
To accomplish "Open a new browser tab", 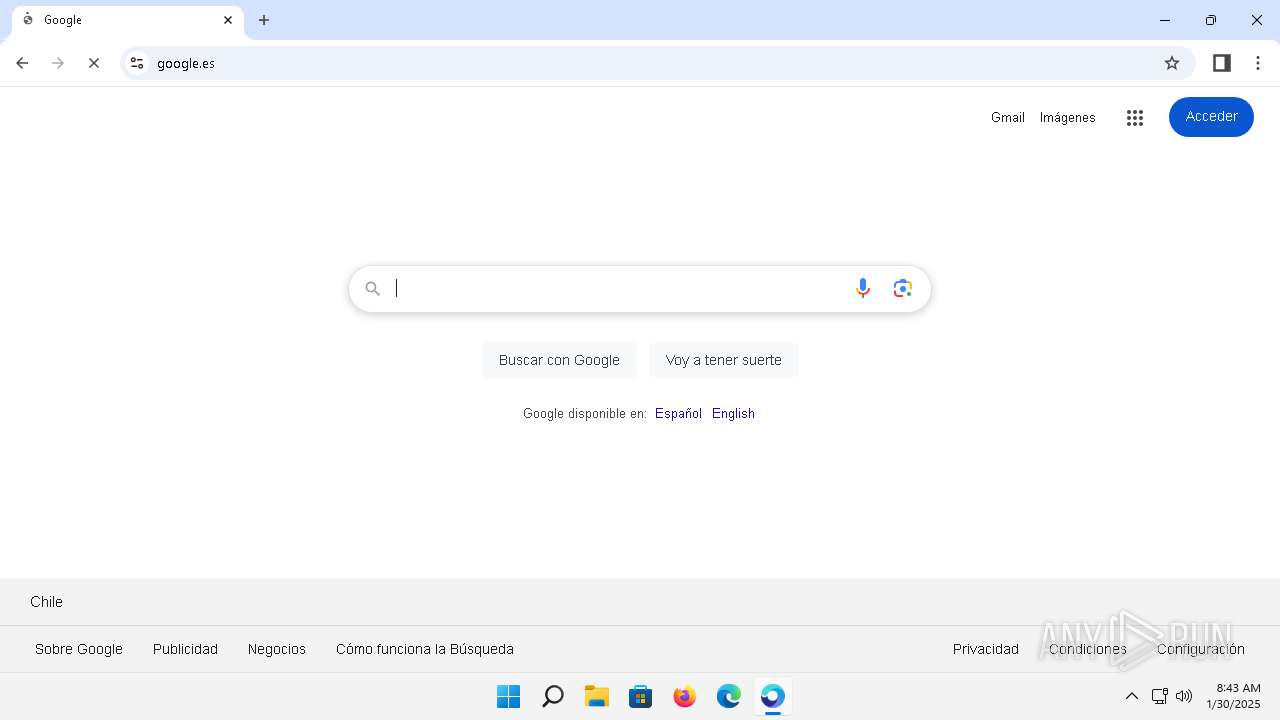I will [264, 20].
